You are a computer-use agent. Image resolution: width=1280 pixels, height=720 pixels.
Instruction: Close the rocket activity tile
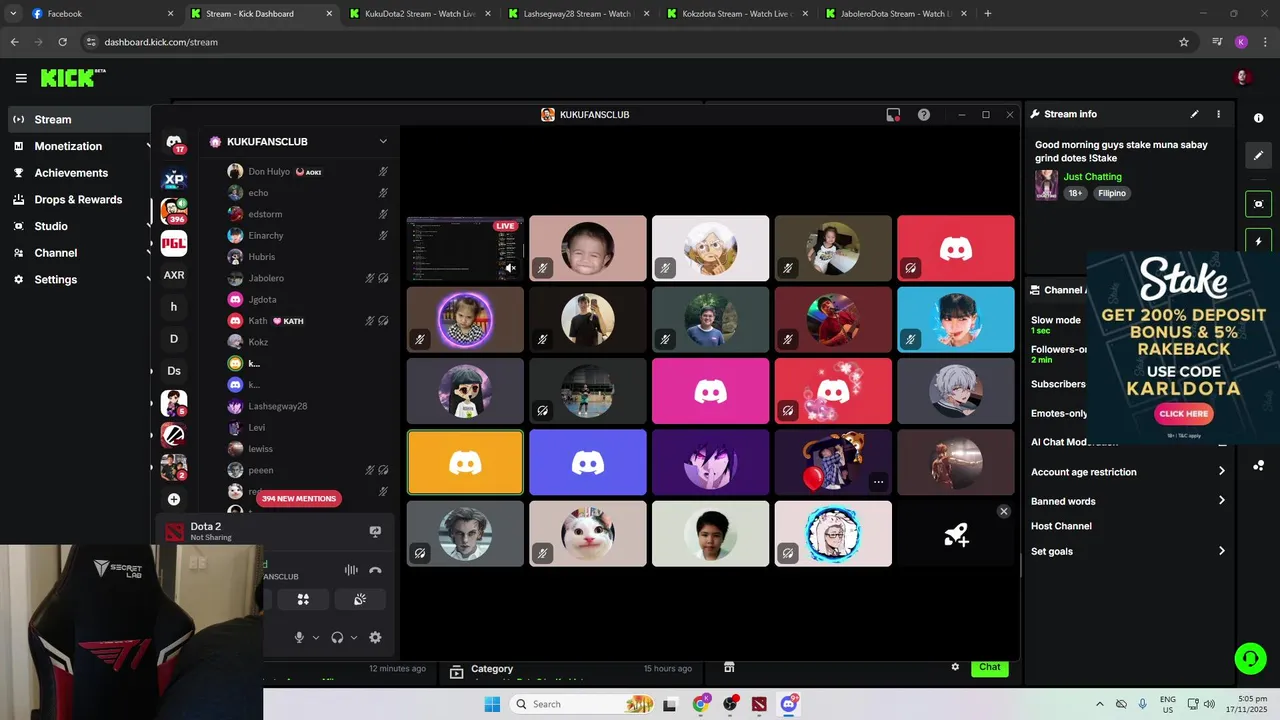click(1004, 511)
